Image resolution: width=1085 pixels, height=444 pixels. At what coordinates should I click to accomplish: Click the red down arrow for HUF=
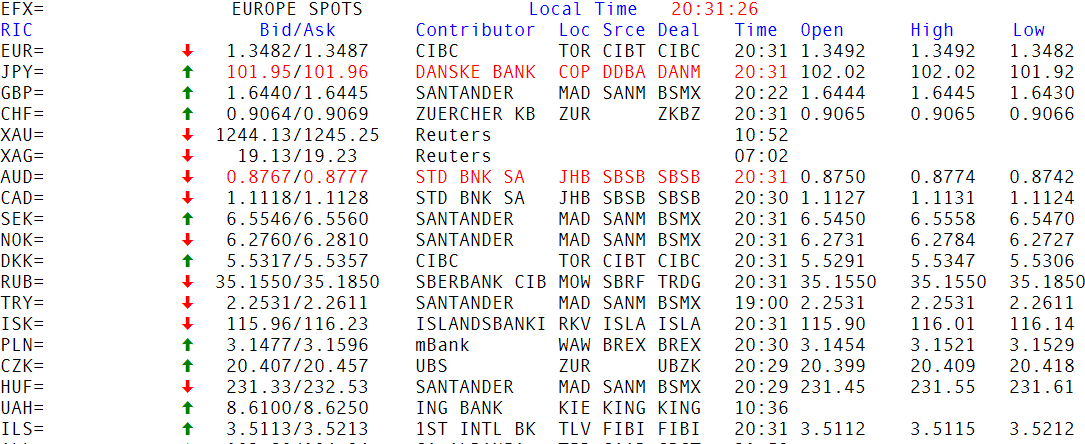pyautogui.click(x=188, y=387)
